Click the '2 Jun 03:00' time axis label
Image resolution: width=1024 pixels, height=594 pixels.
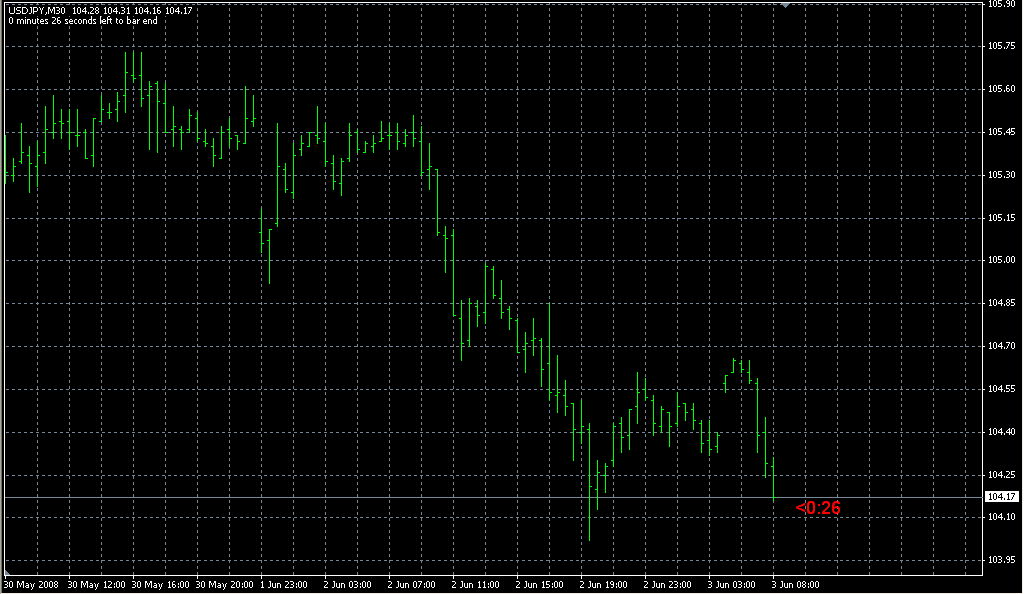tap(347, 585)
